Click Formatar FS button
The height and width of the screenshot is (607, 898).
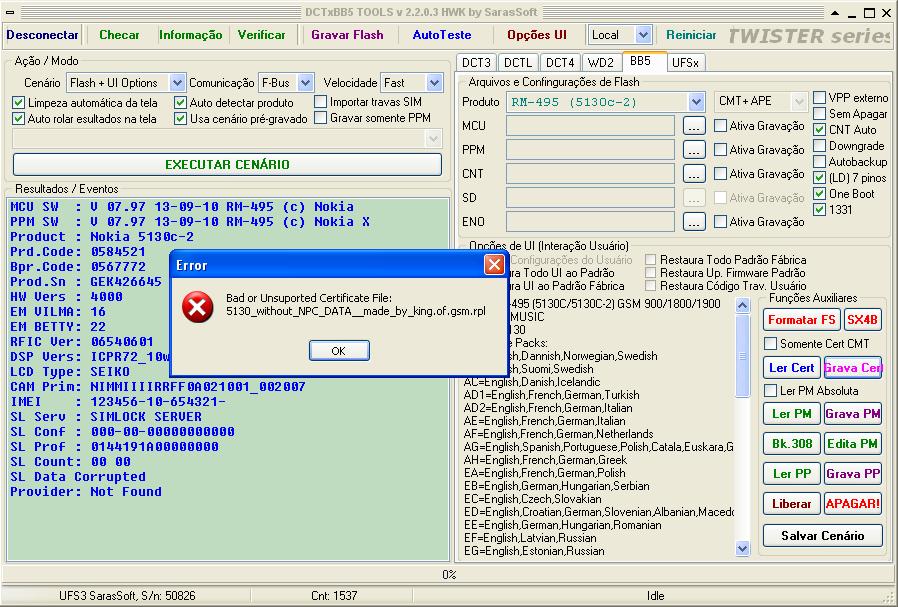point(802,320)
